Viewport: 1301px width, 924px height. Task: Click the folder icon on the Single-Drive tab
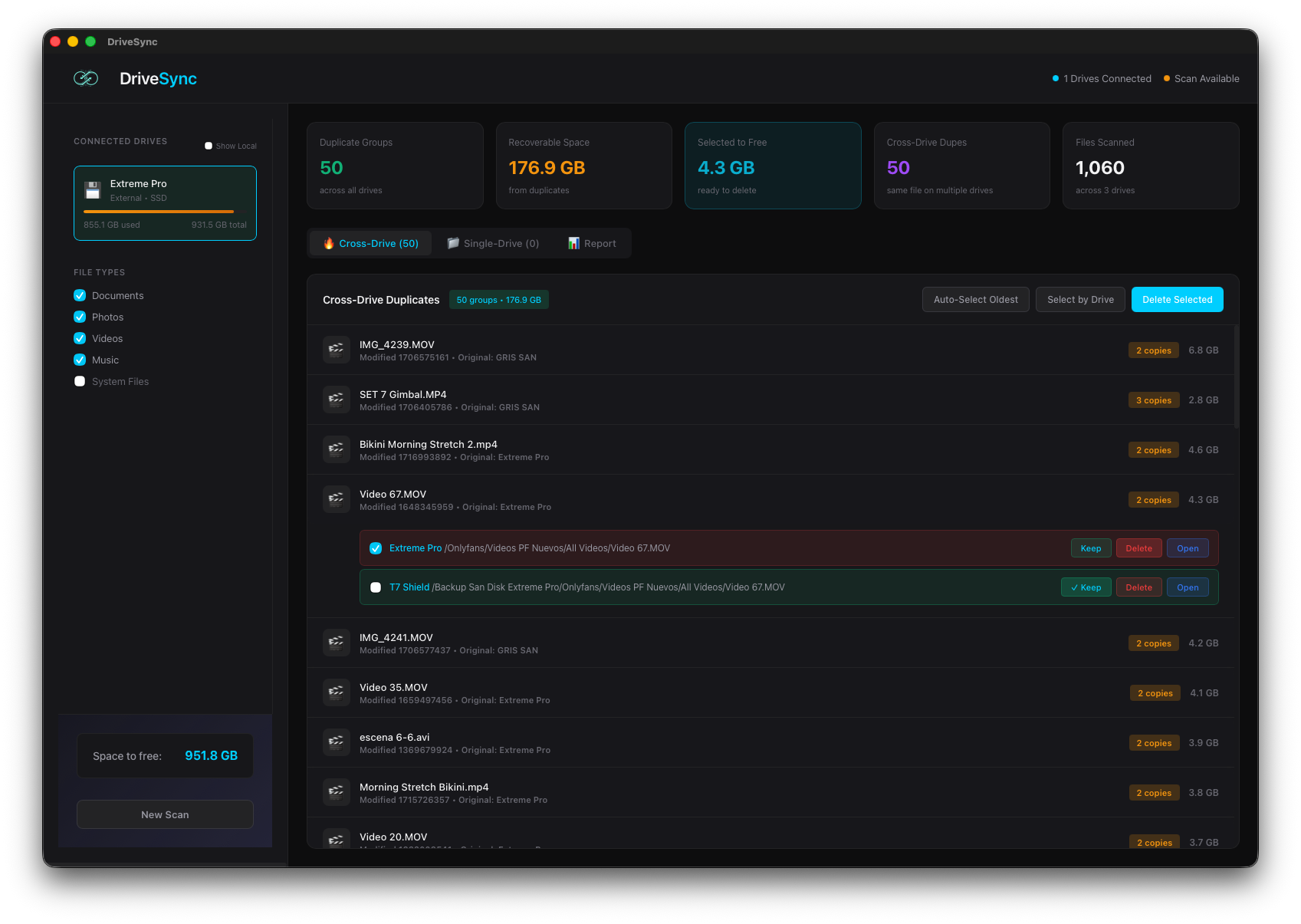[x=454, y=243]
